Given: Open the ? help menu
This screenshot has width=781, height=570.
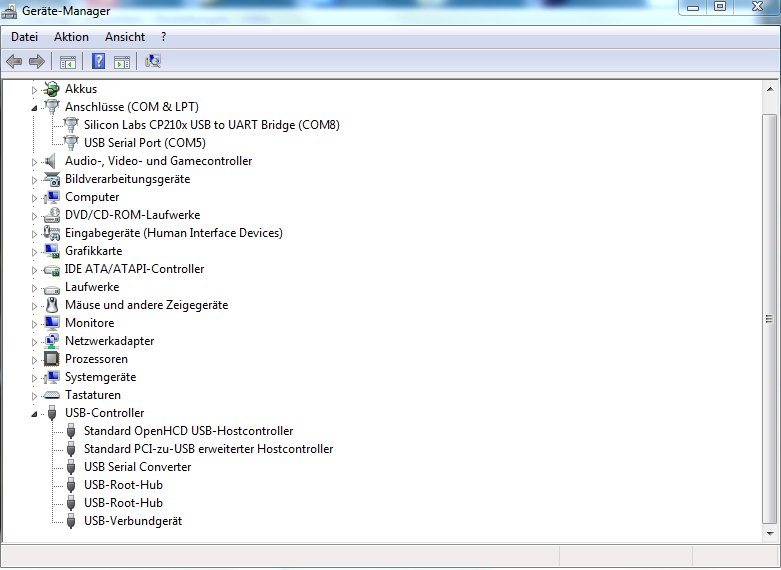Looking at the screenshot, I should tap(164, 37).
